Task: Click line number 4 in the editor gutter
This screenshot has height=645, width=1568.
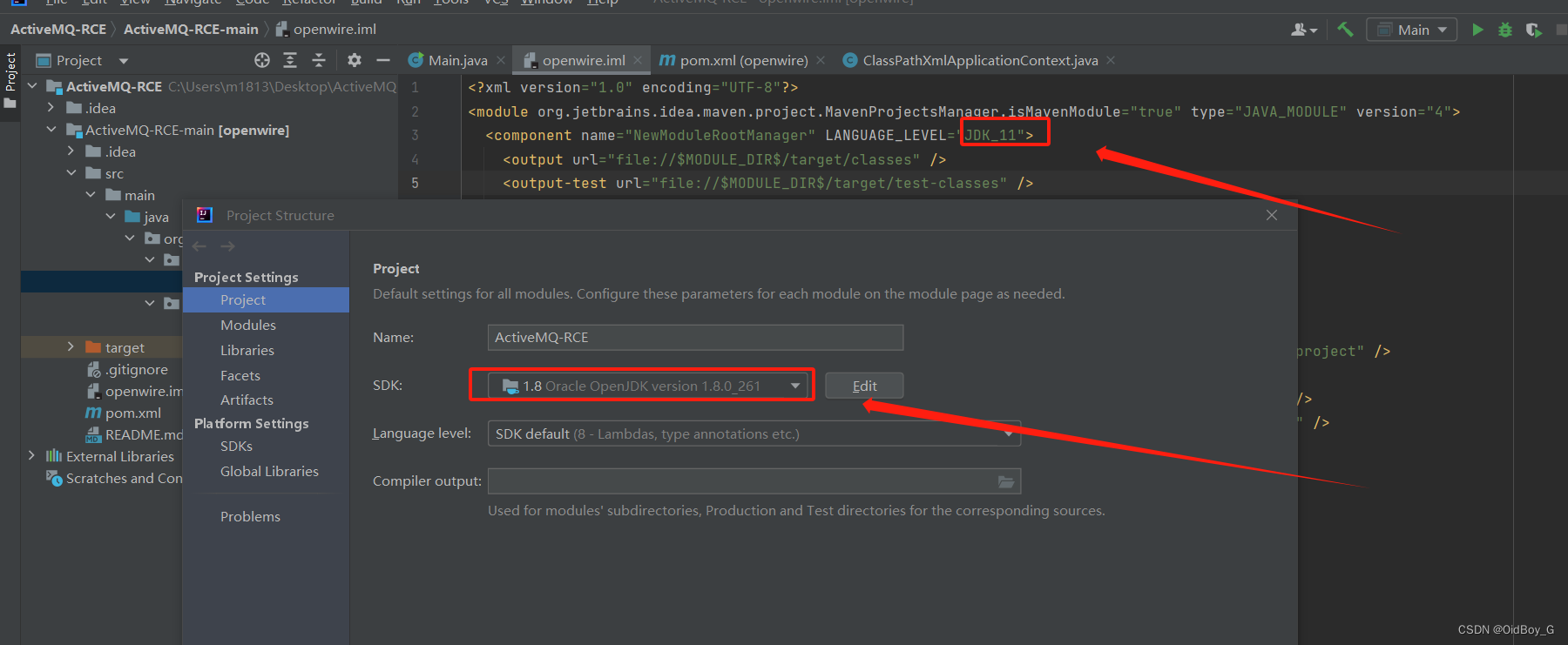Action: (415, 159)
